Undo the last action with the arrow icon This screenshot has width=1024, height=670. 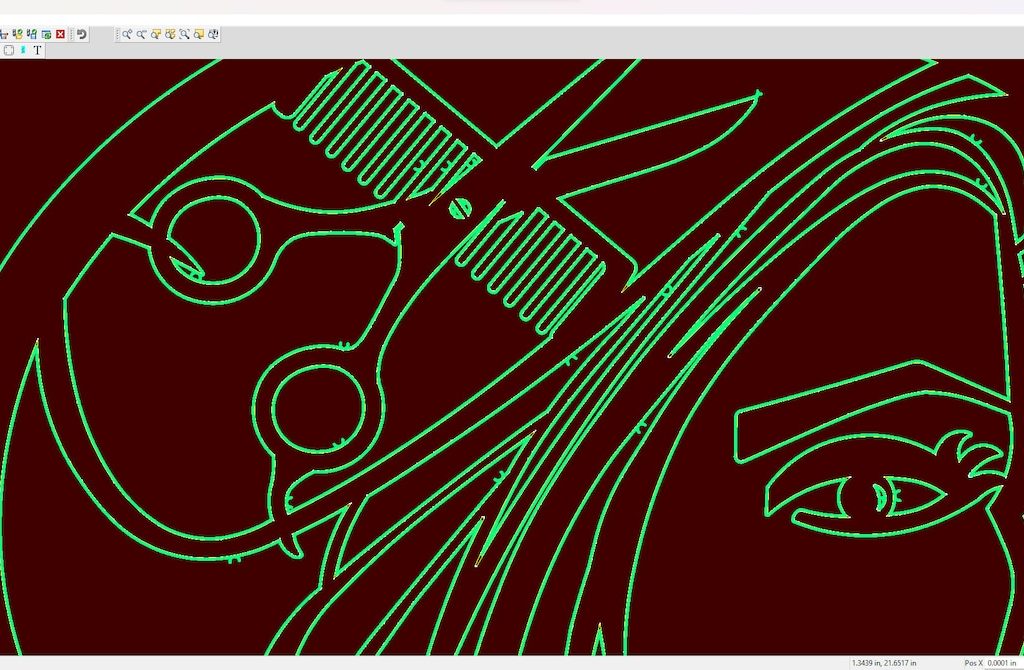tap(82, 34)
